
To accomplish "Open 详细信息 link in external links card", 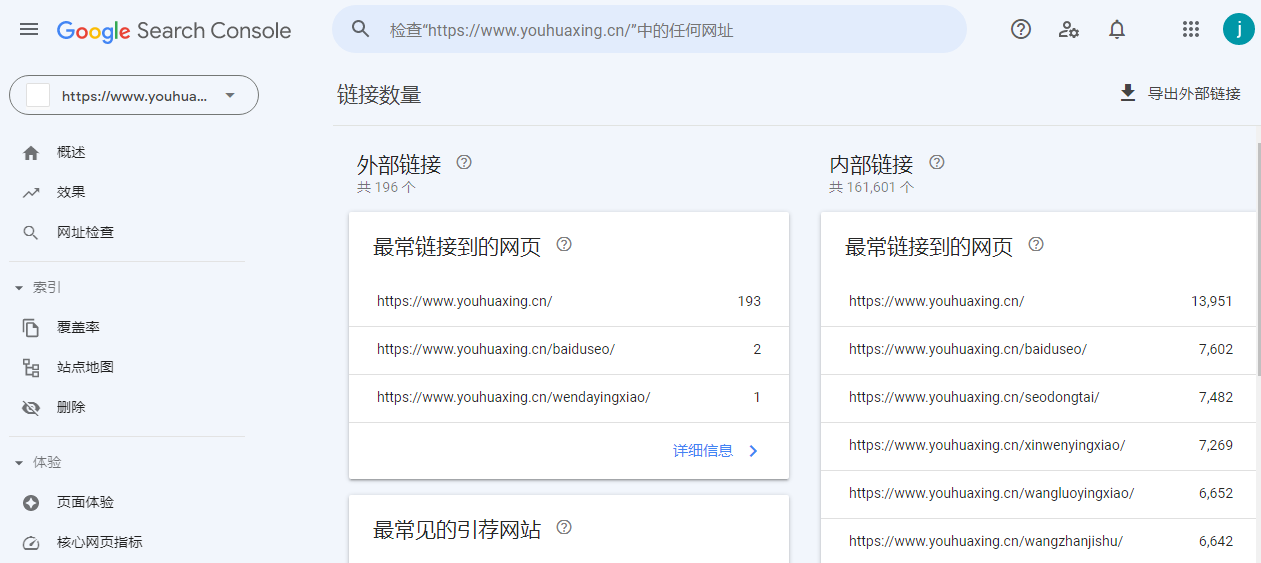I will [x=715, y=451].
